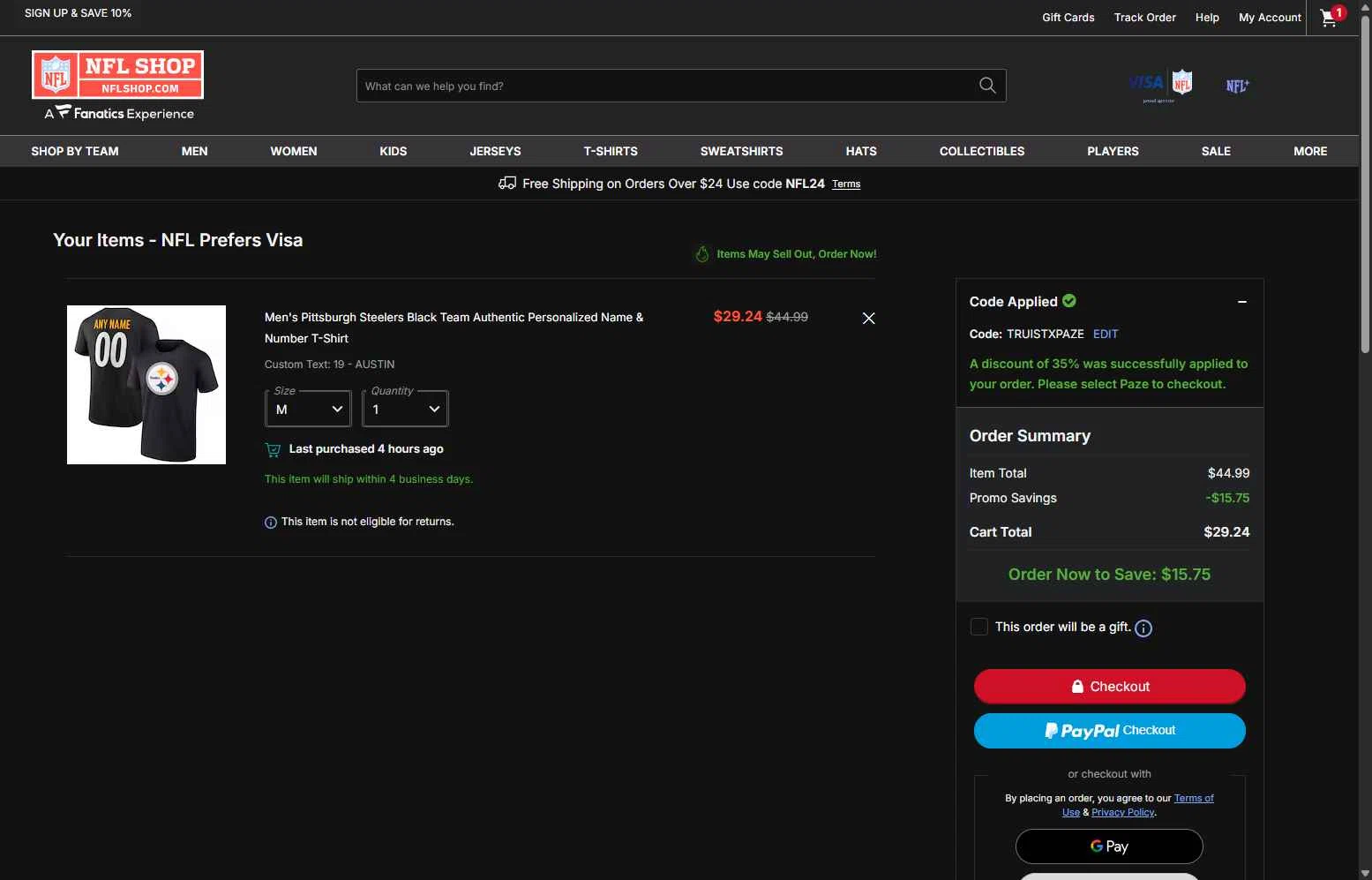Viewport: 1372px width, 880px height.
Task: Click the search magnifier icon
Action: coord(987,86)
